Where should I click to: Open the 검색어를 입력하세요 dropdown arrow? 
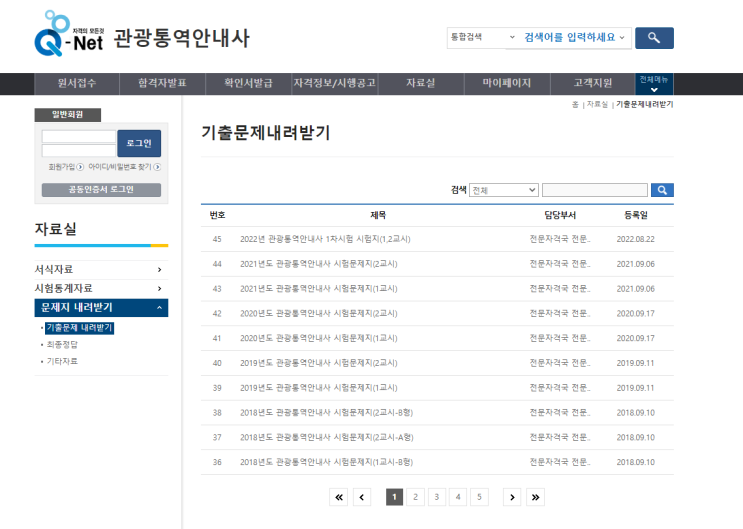[x=622, y=37]
